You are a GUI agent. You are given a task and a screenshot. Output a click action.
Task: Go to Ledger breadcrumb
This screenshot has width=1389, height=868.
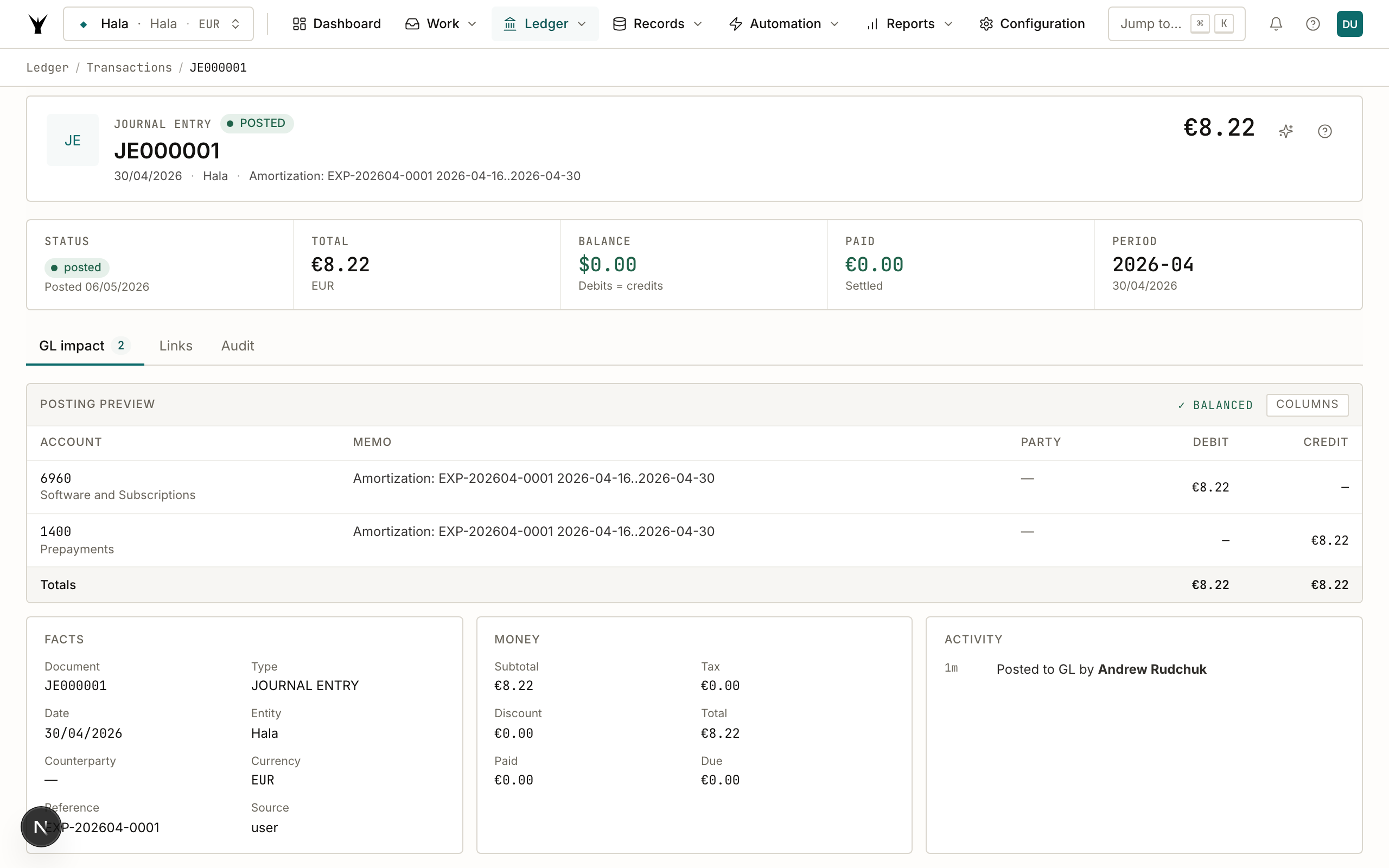47,67
